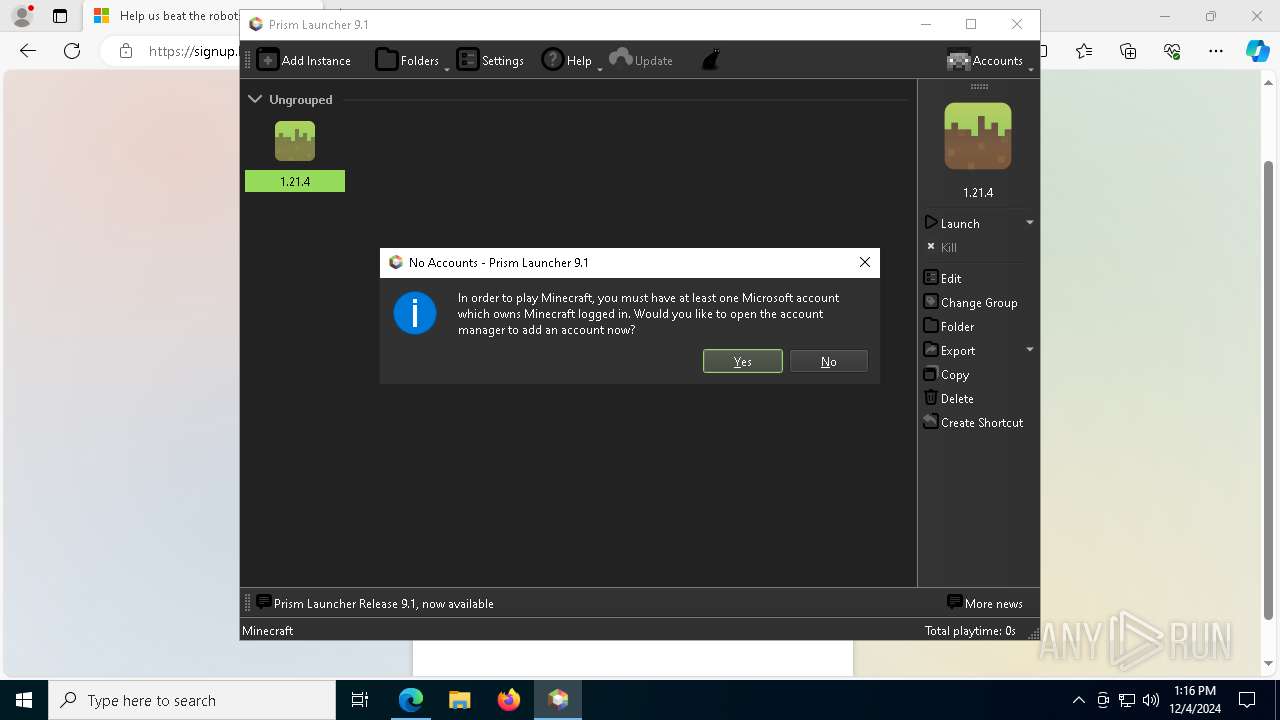Close the No Accounts dialog

pyautogui.click(x=865, y=262)
